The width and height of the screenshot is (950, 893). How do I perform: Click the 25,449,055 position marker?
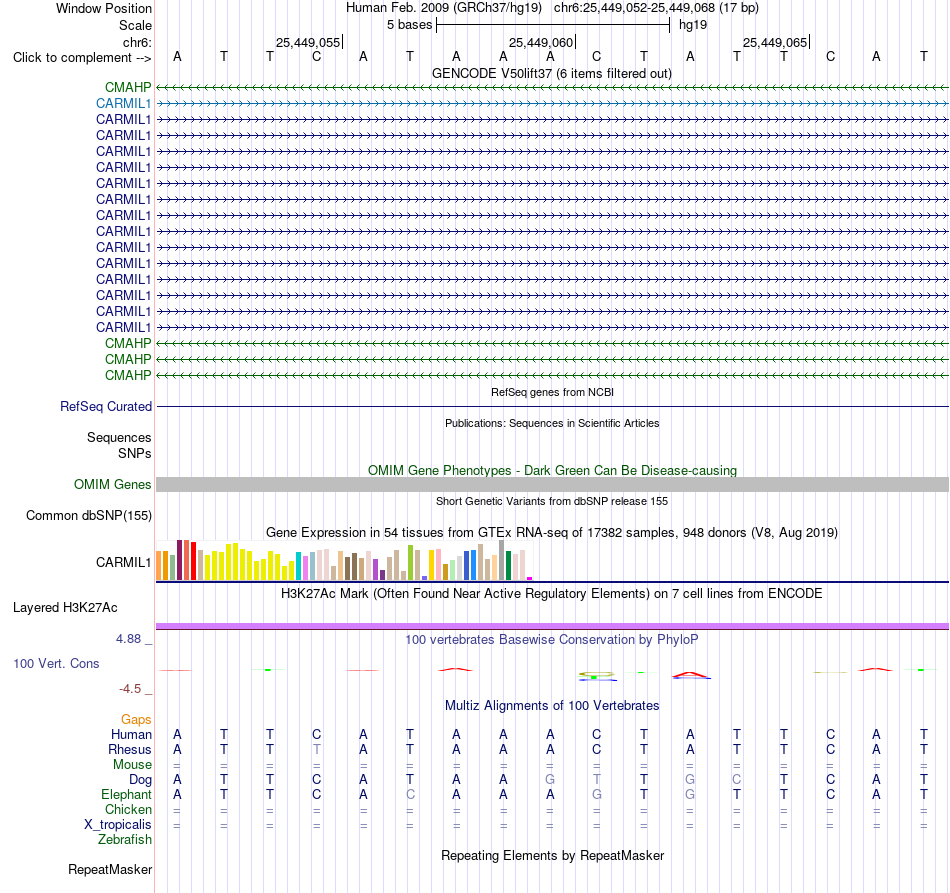pyautogui.click(x=308, y=42)
